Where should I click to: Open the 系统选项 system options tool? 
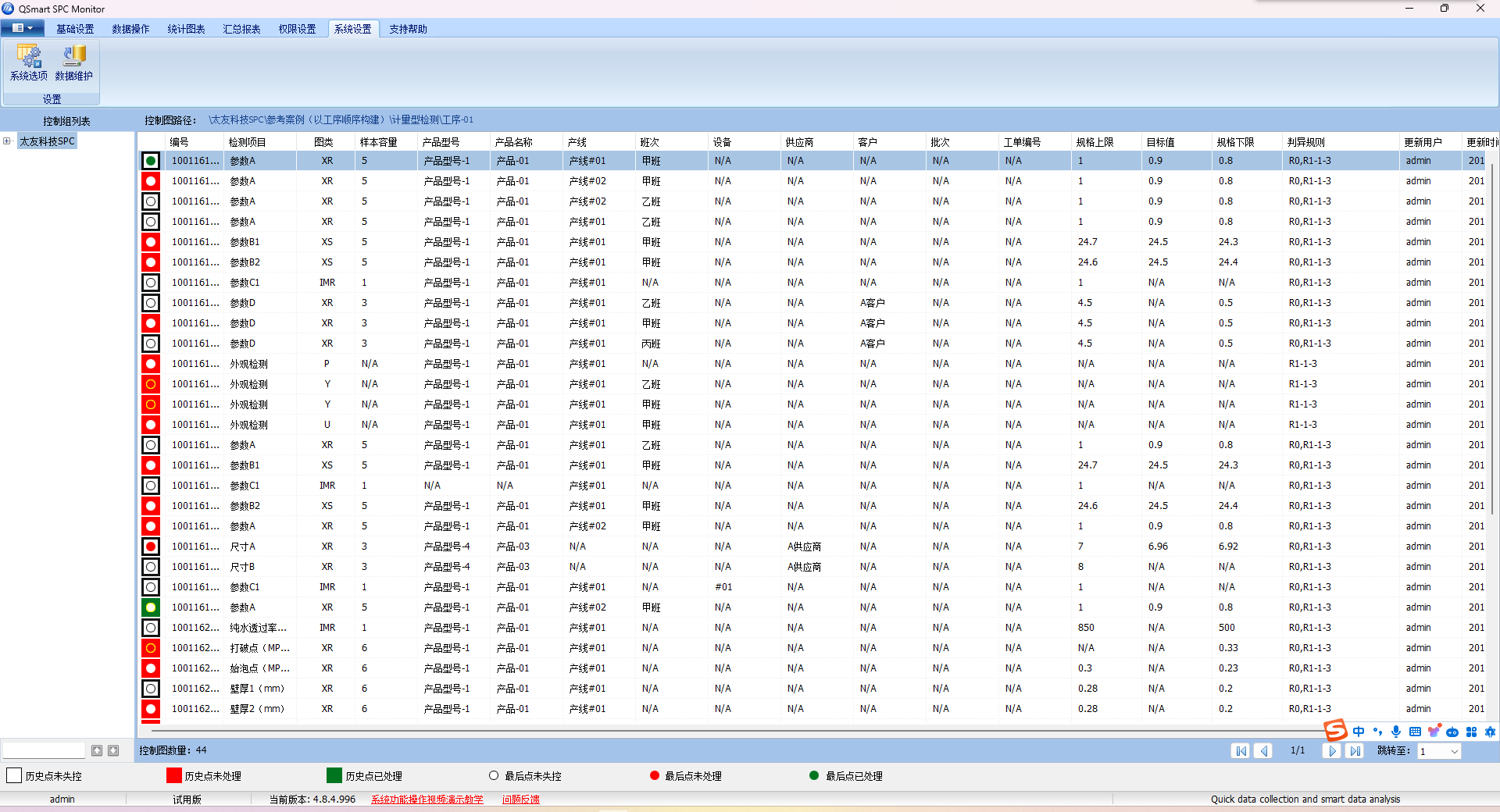tap(29, 62)
